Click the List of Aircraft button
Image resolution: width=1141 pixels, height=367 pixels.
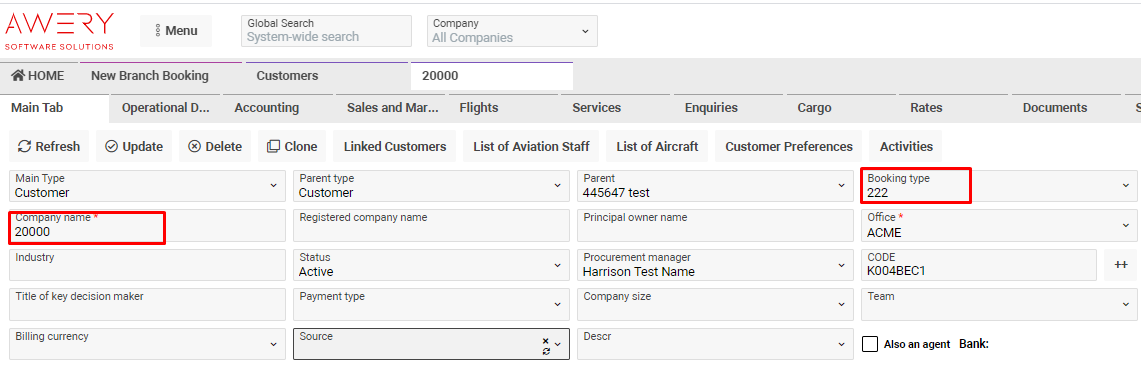[x=657, y=146]
